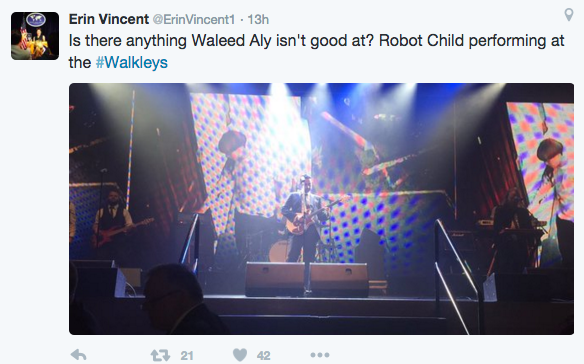Open Erin Vincent's profile avatar
This screenshot has height=364, width=584.
[35, 36]
